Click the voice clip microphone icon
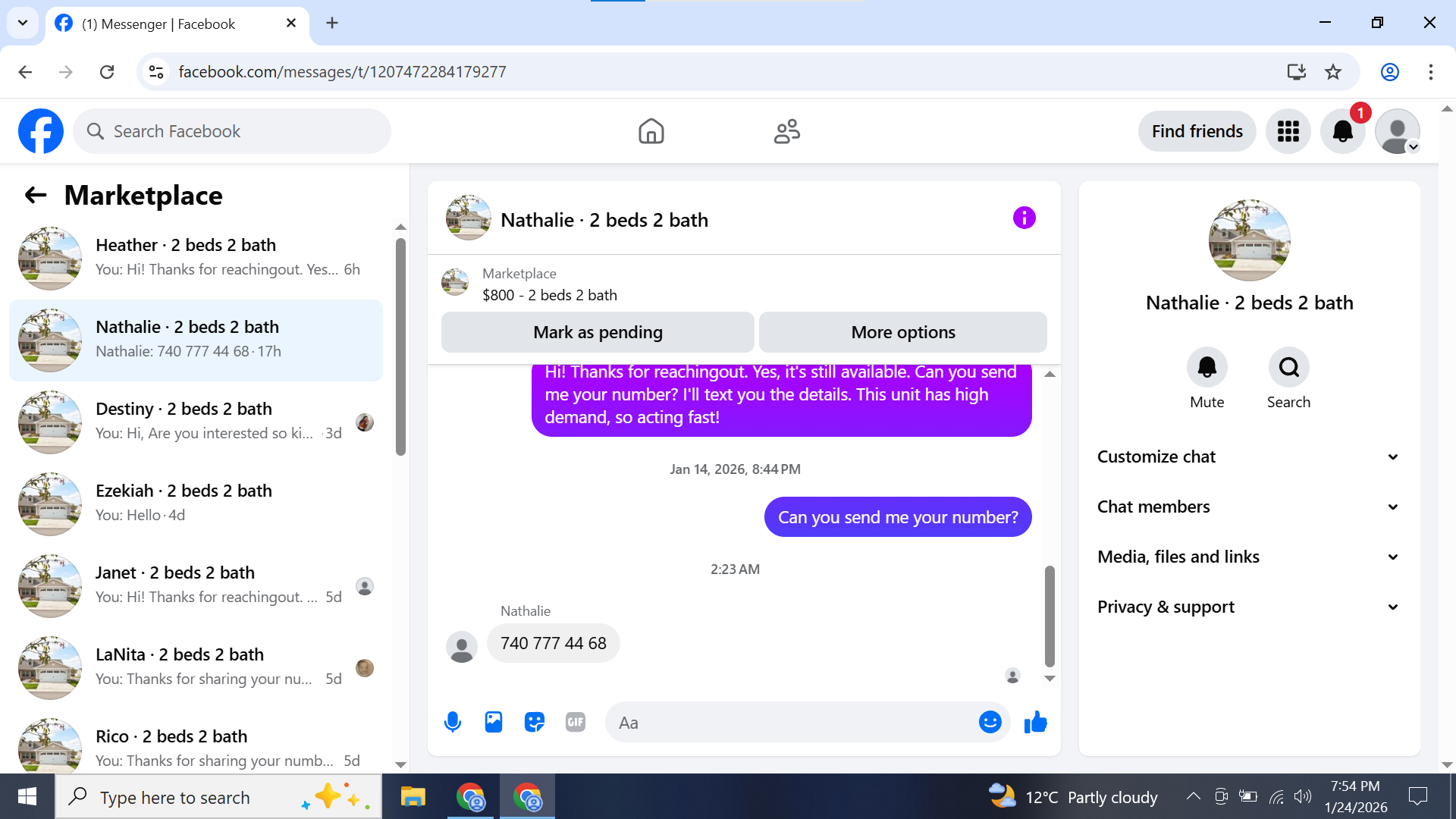Viewport: 1456px width, 819px height. (453, 722)
